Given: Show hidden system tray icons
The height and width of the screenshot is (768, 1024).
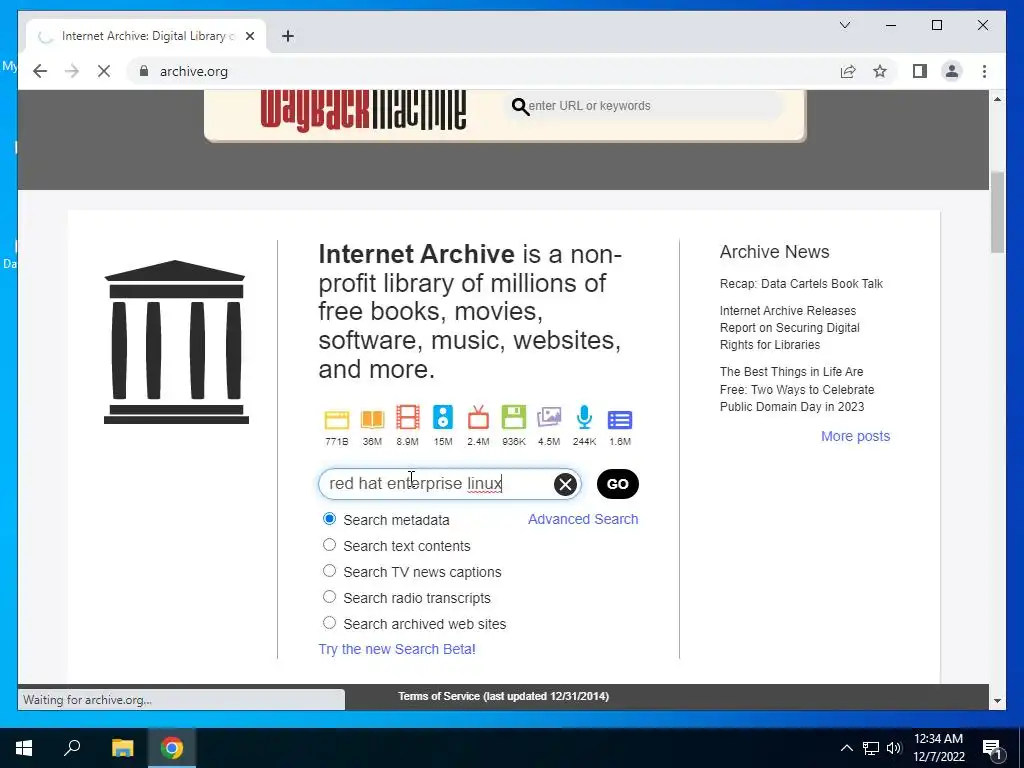Looking at the screenshot, I should tap(846, 748).
